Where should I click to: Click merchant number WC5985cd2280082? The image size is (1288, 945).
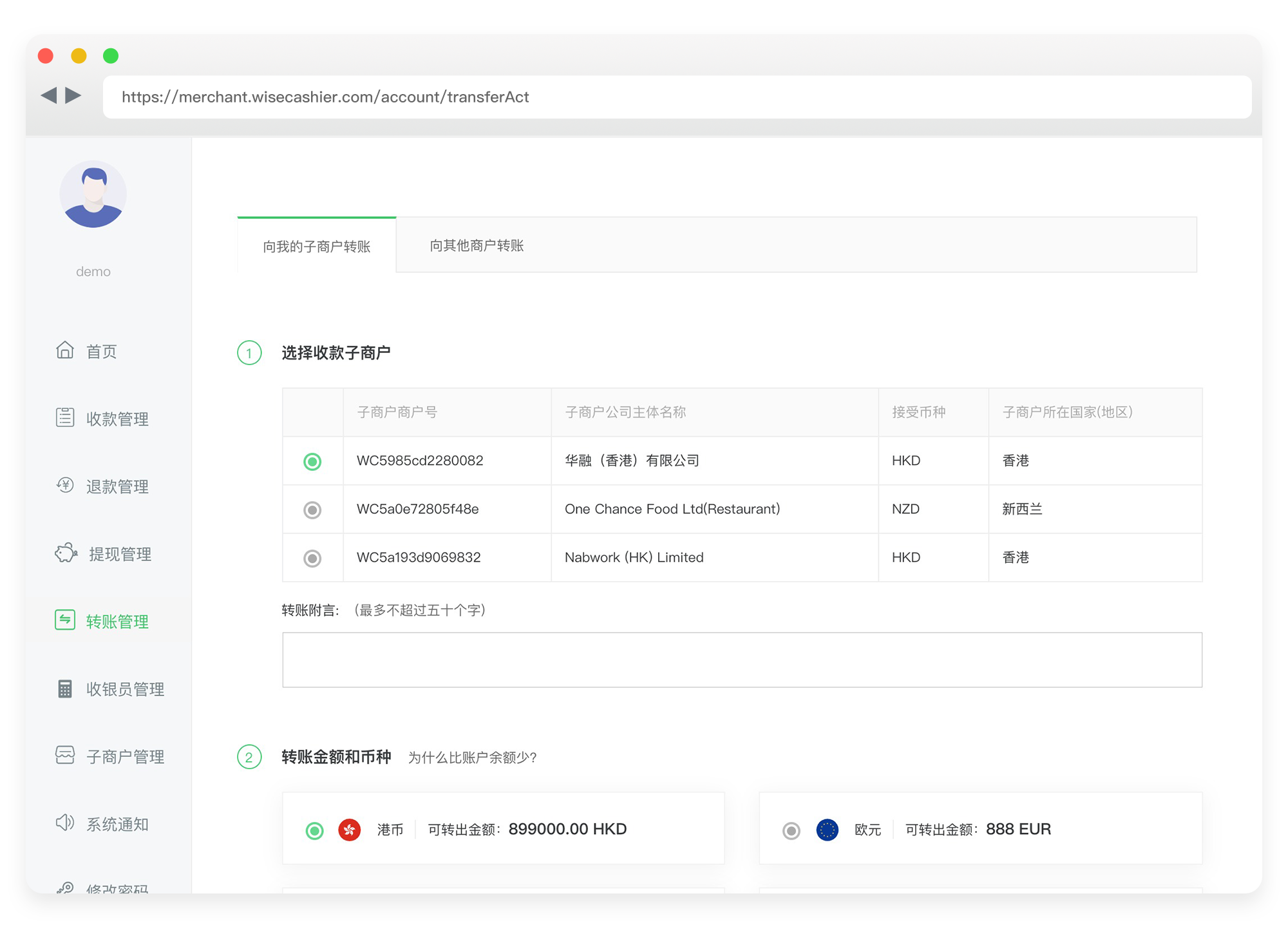(x=420, y=461)
